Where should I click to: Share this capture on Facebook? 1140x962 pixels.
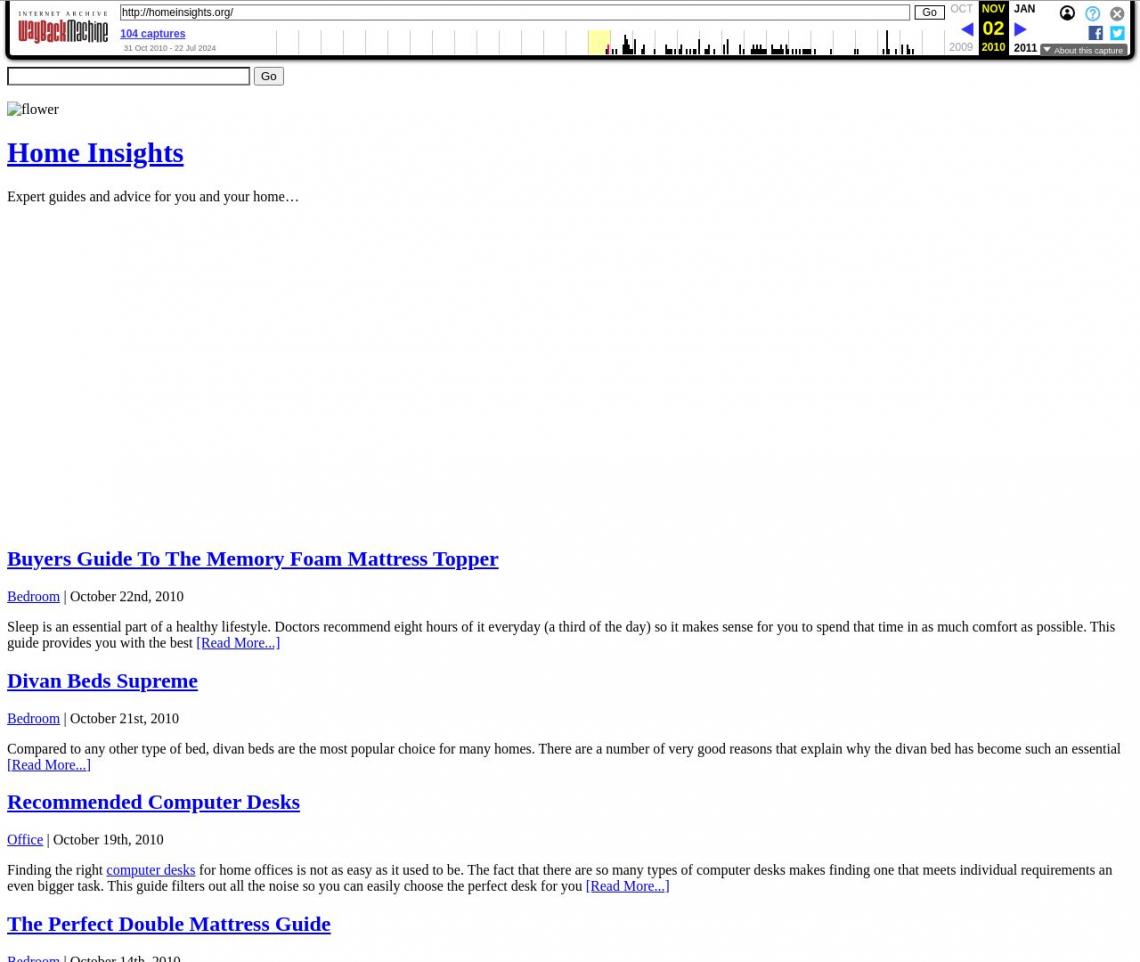coord(1095,33)
